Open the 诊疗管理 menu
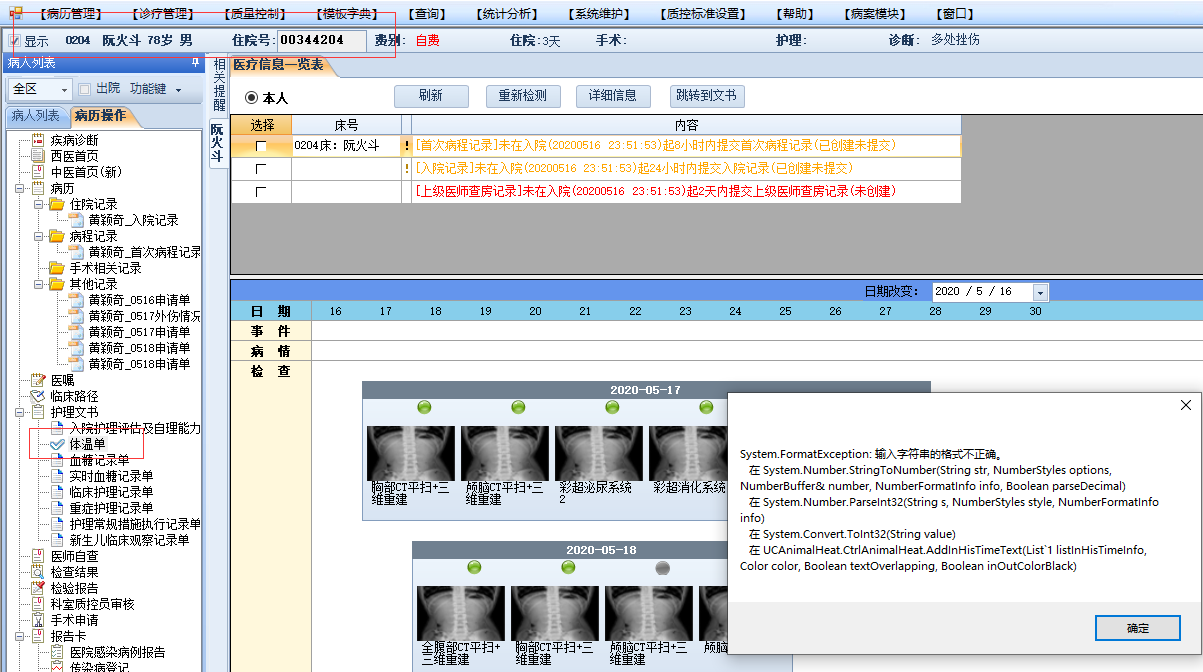1203x672 pixels. point(162,14)
